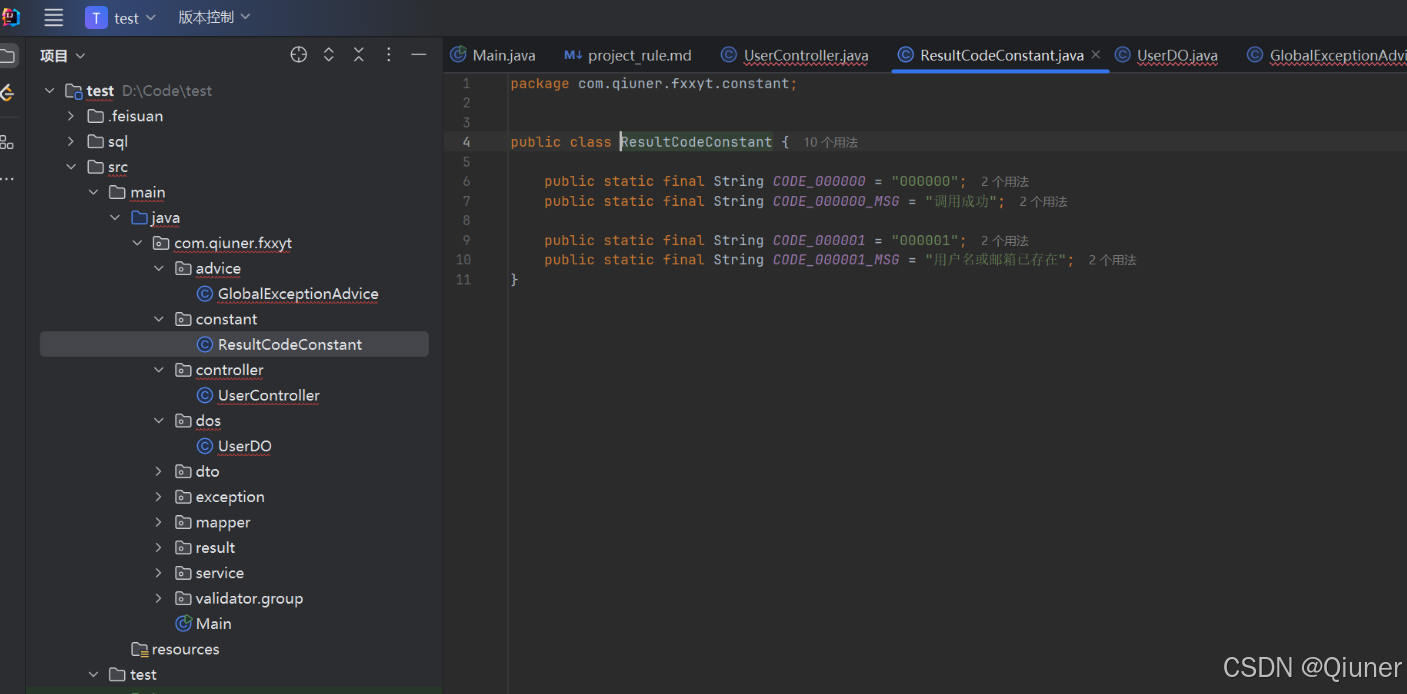Expand the validator.group package

159,599
